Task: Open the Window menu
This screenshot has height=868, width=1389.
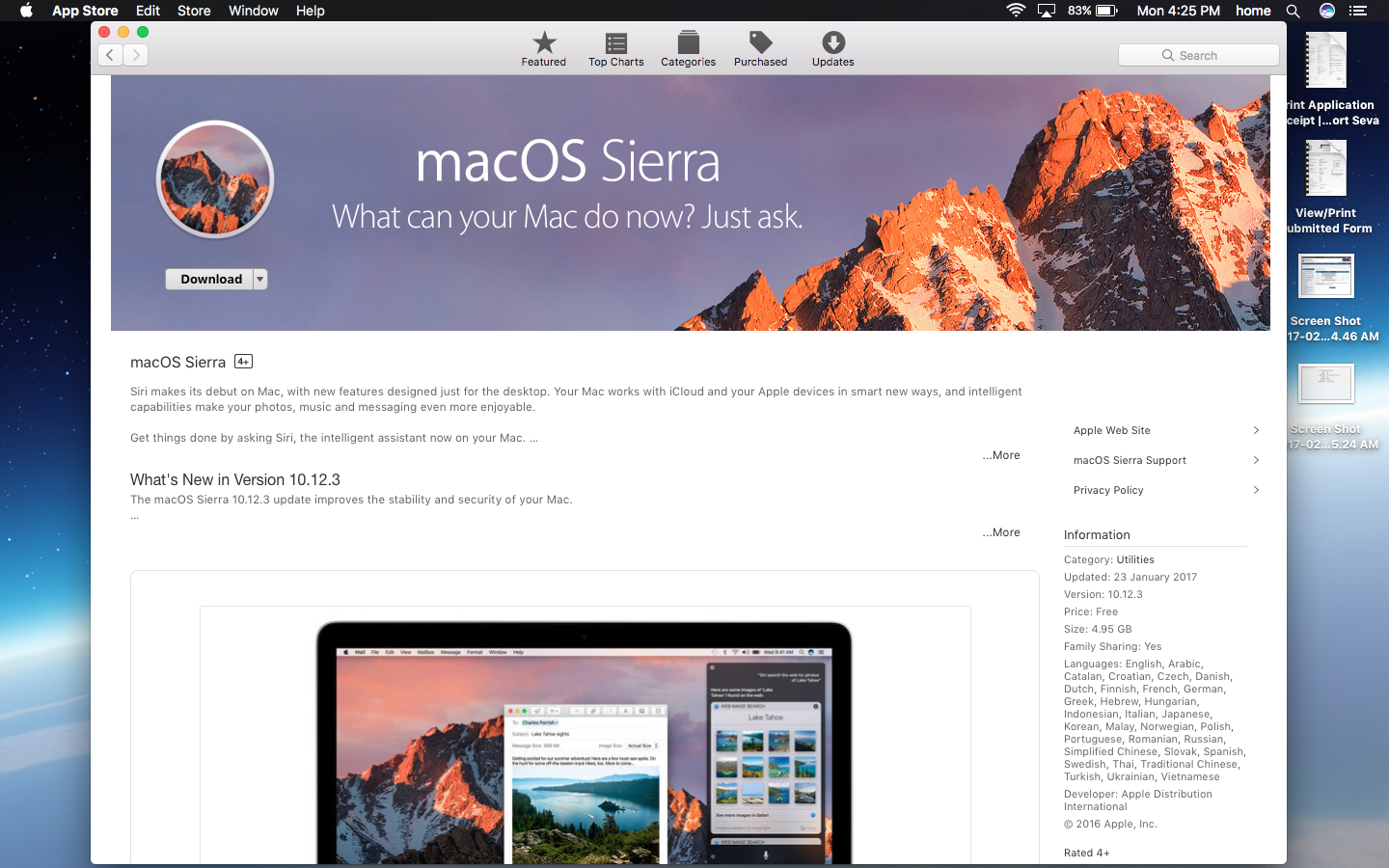Action: (x=254, y=11)
